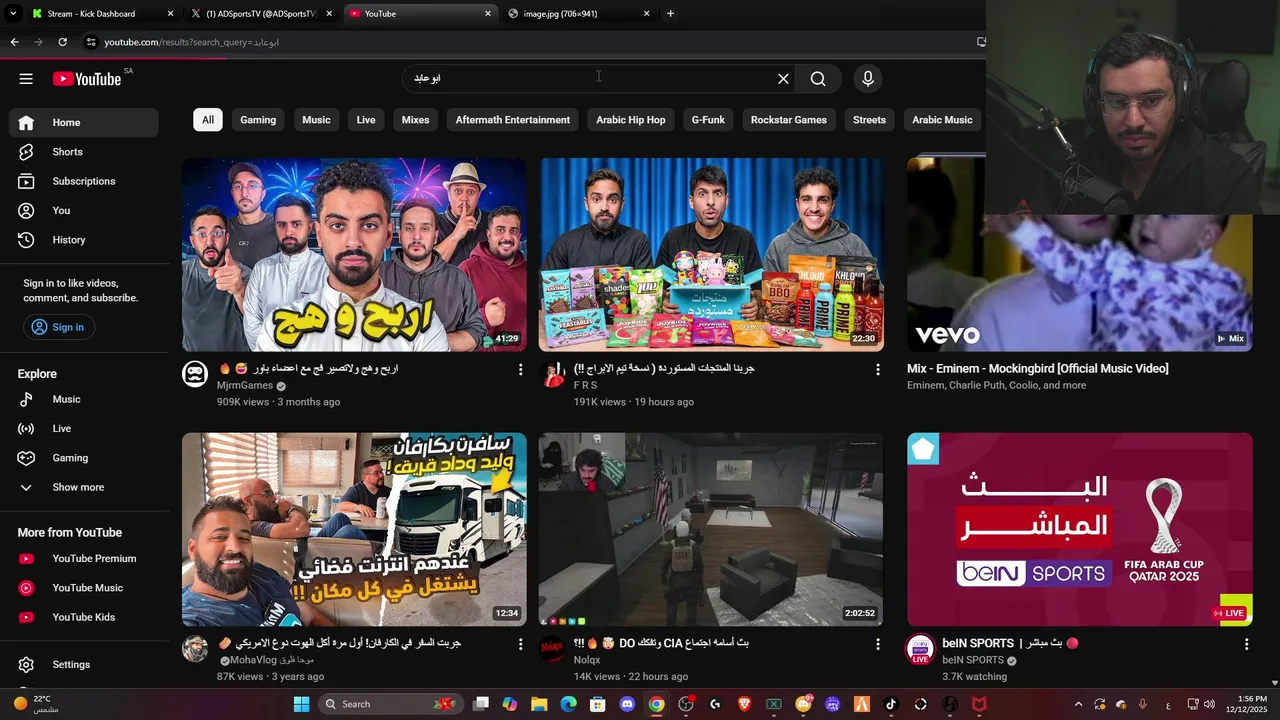Show hidden system tray icons
1280x720 pixels.
[x=1078, y=704]
